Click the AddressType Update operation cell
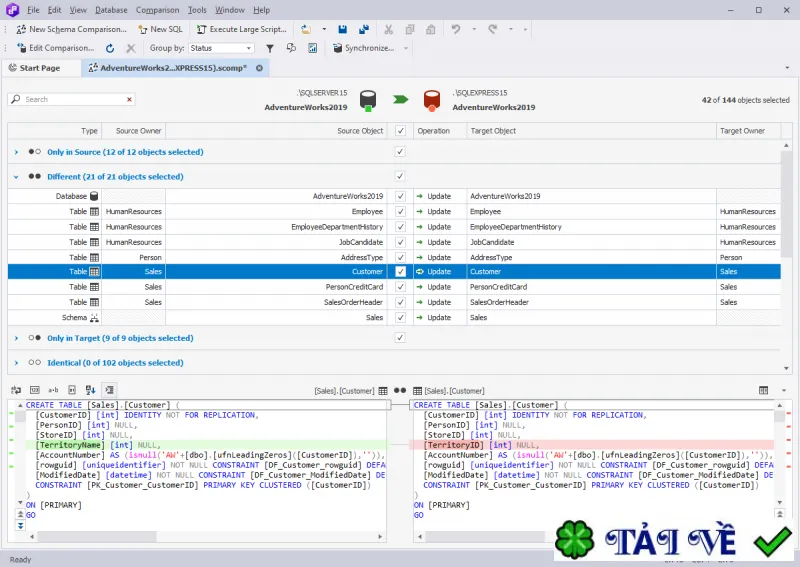800x567 pixels. tap(440, 257)
